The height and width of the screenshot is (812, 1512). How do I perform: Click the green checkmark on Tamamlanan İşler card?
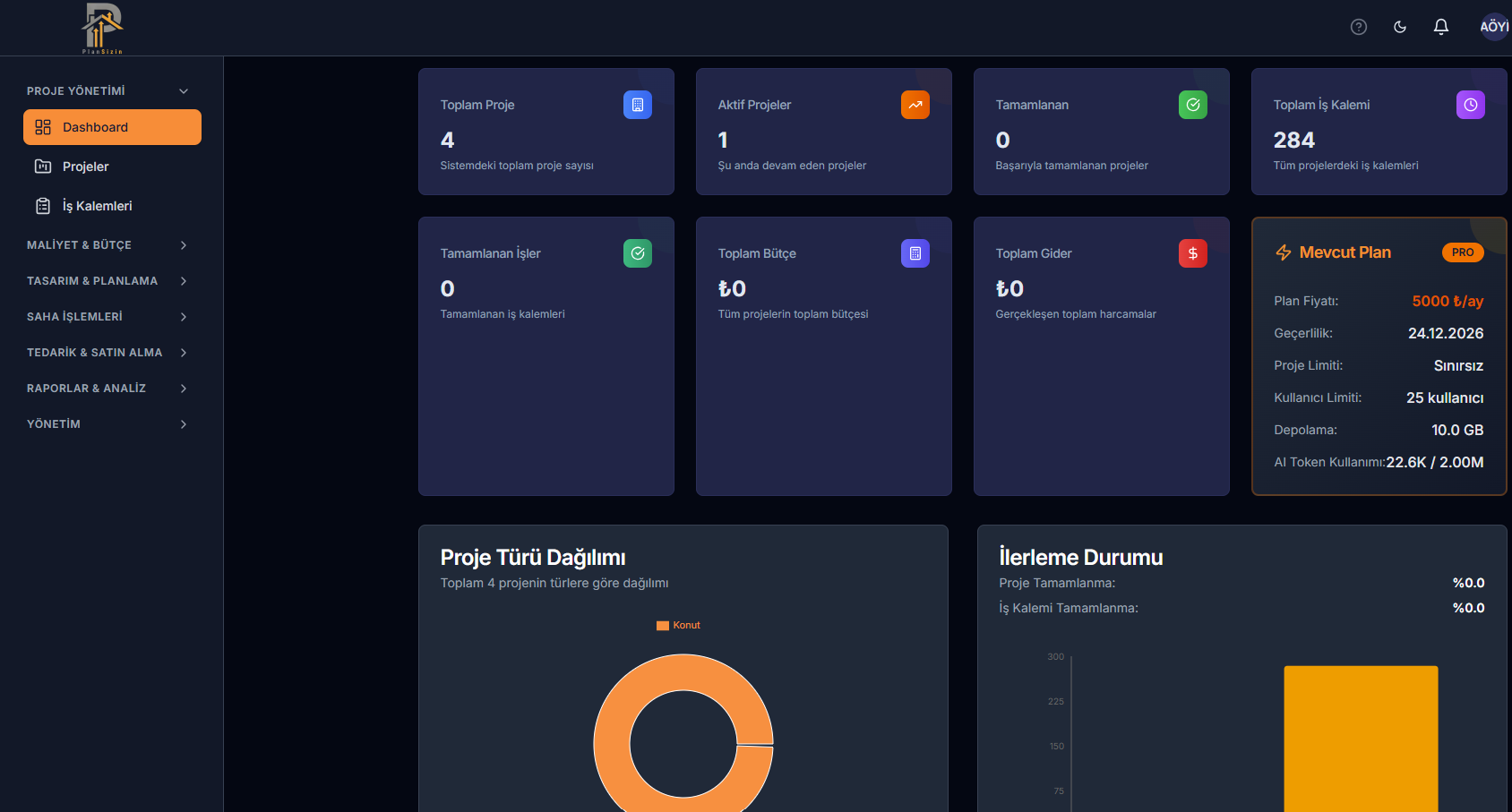coord(637,253)
